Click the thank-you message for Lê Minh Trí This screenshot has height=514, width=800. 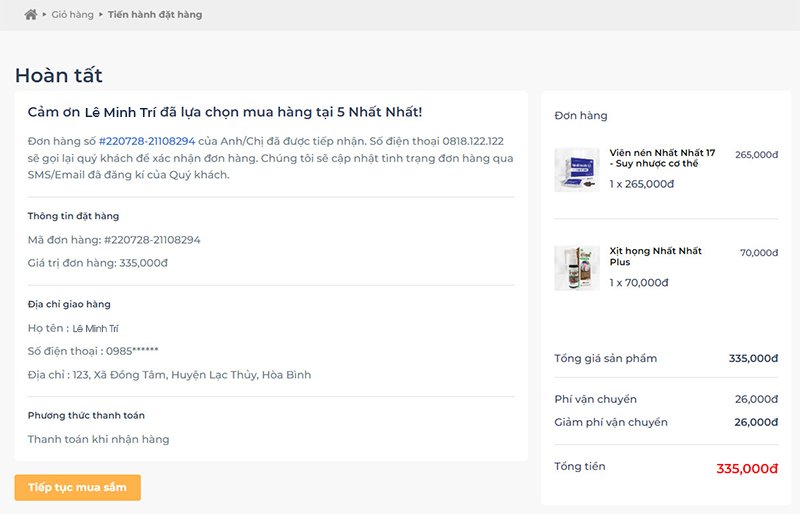(225, 112)
